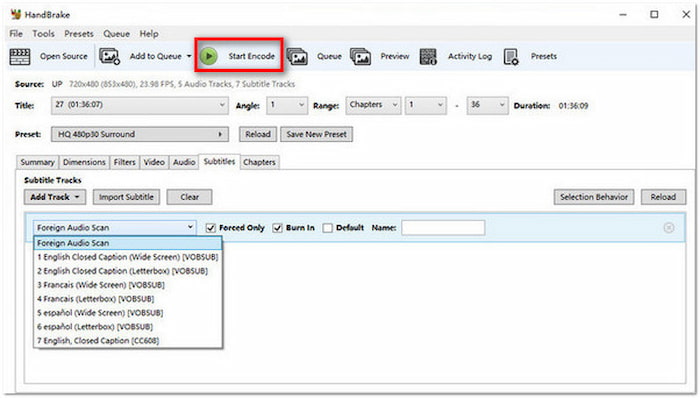Enable the Default checkbox
700x398 pixels.
click(x=328, y=228)
